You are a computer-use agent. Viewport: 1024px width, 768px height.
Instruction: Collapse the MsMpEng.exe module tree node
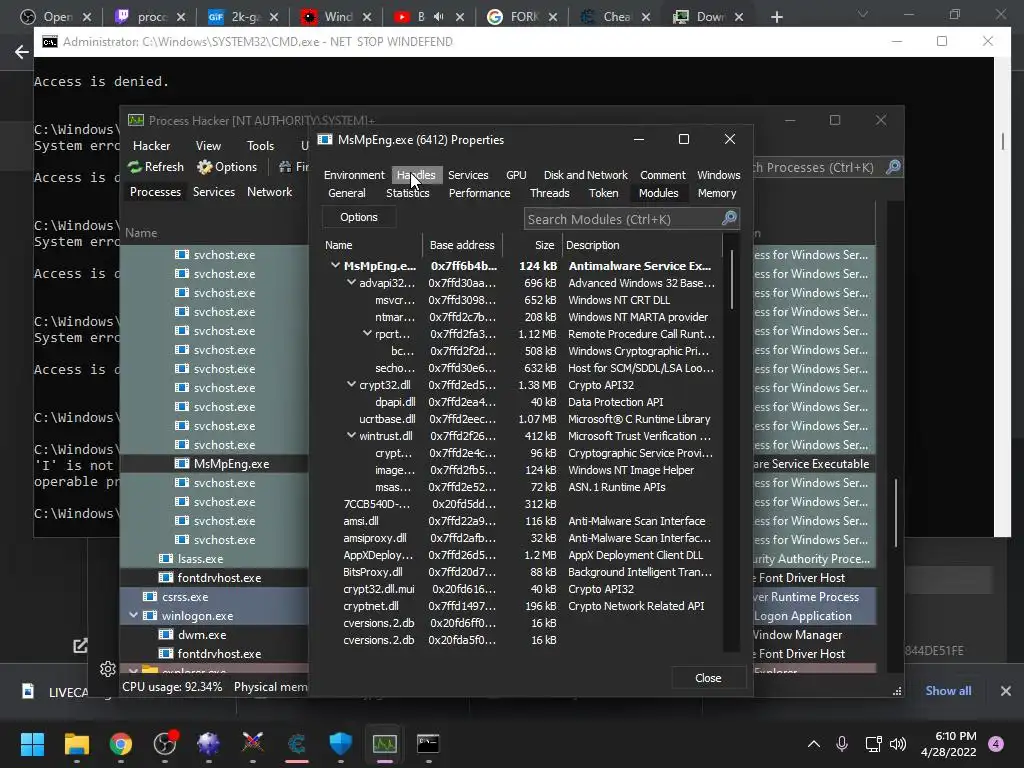tap(335, 265)
